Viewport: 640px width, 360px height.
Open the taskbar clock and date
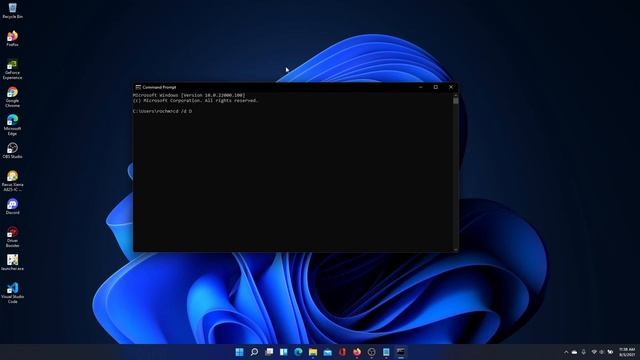[627, 352]
